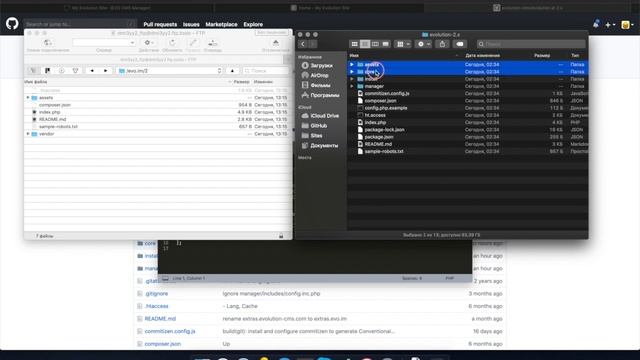640x360 pixels.
Task: Refresh the FTP file listing
Action: 172,42
